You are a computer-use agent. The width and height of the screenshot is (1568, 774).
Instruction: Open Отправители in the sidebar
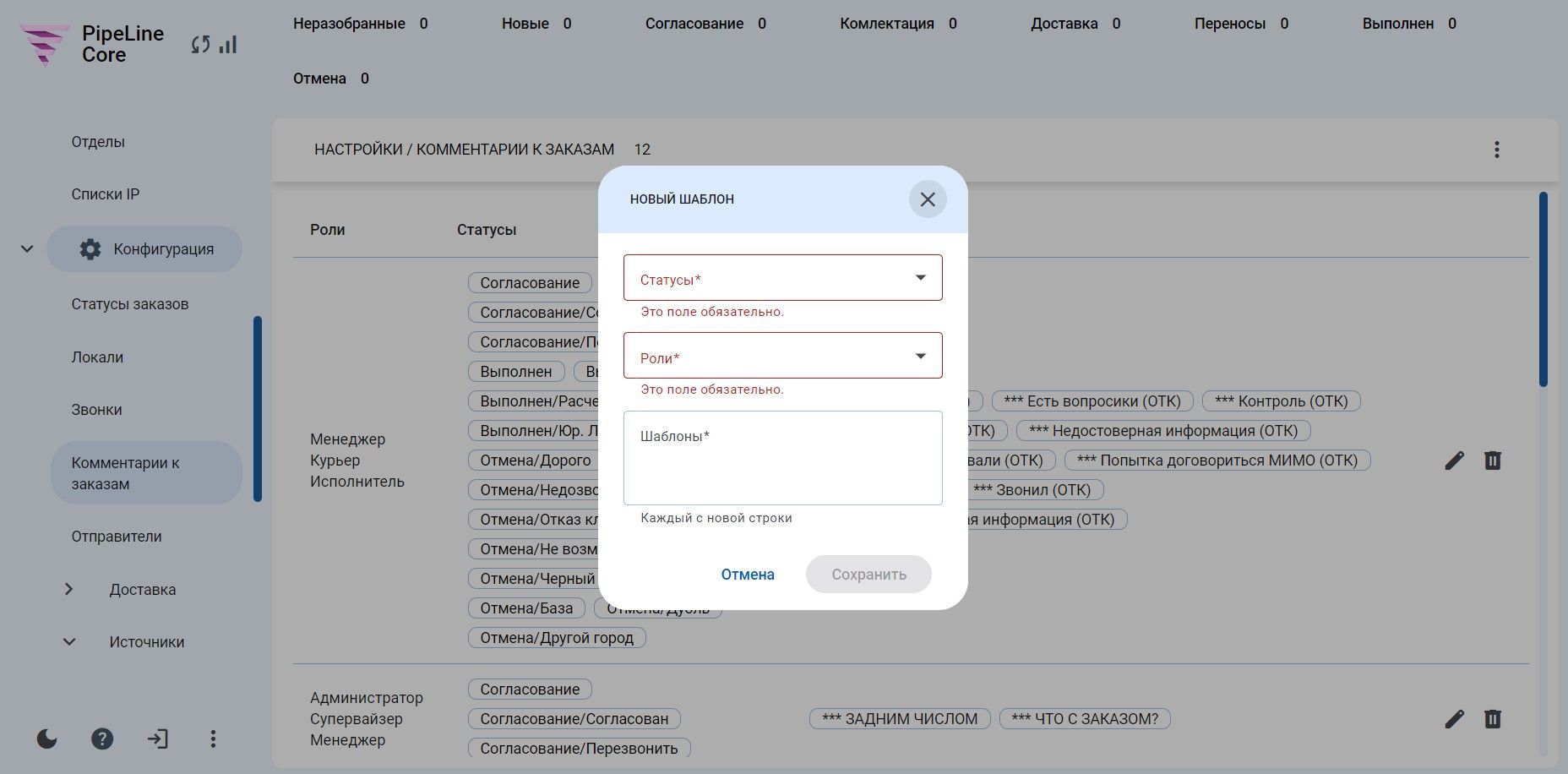[x=117, y=537]
